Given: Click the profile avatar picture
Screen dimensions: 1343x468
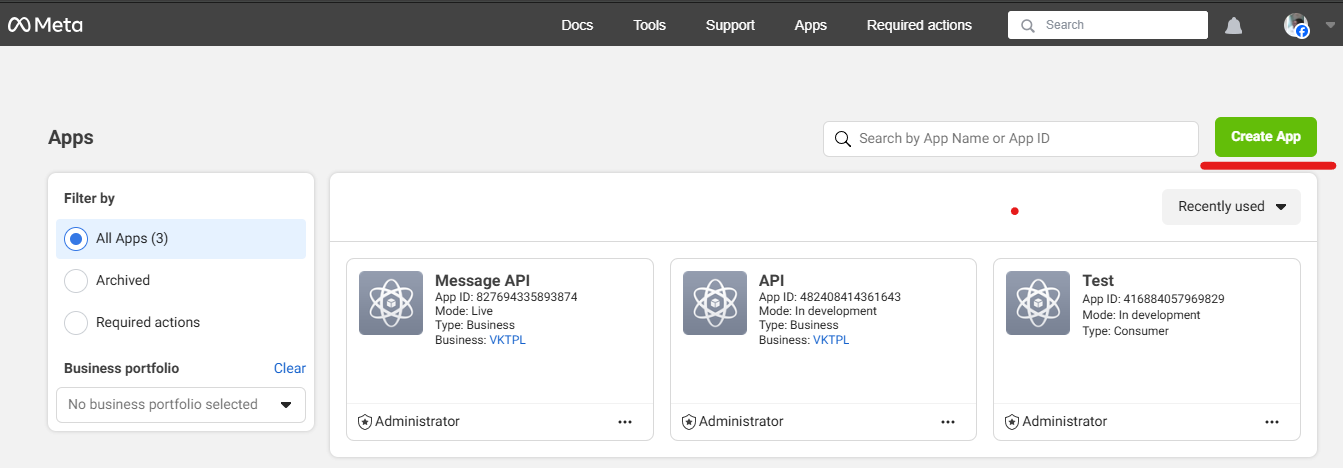Looking at the screenshot, I should 1296,26.
